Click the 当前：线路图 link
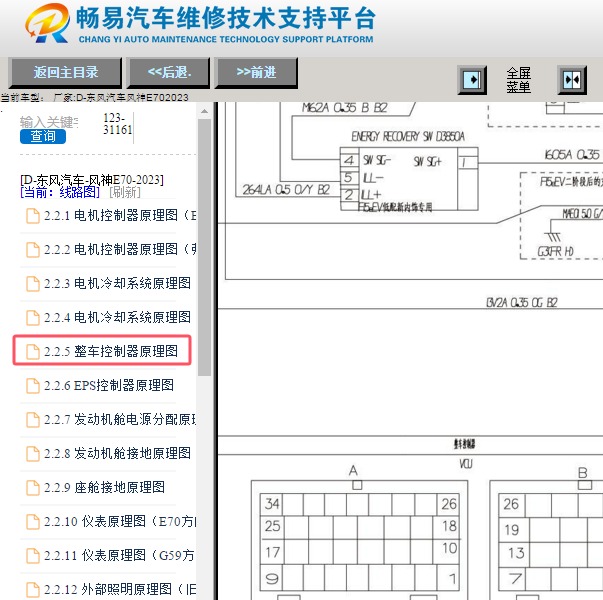Viewport: 603px width, 600px height. click(x=60, y=192)
